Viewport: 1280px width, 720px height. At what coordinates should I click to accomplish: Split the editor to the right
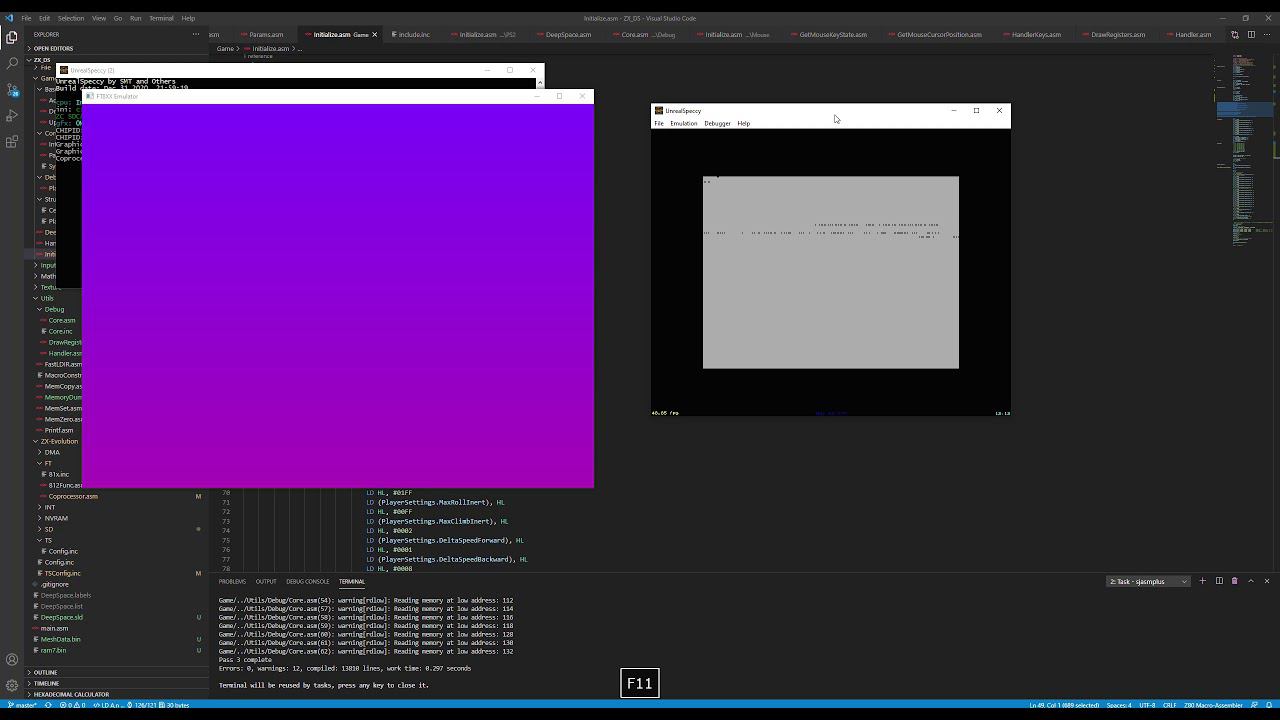[1251, 35]
